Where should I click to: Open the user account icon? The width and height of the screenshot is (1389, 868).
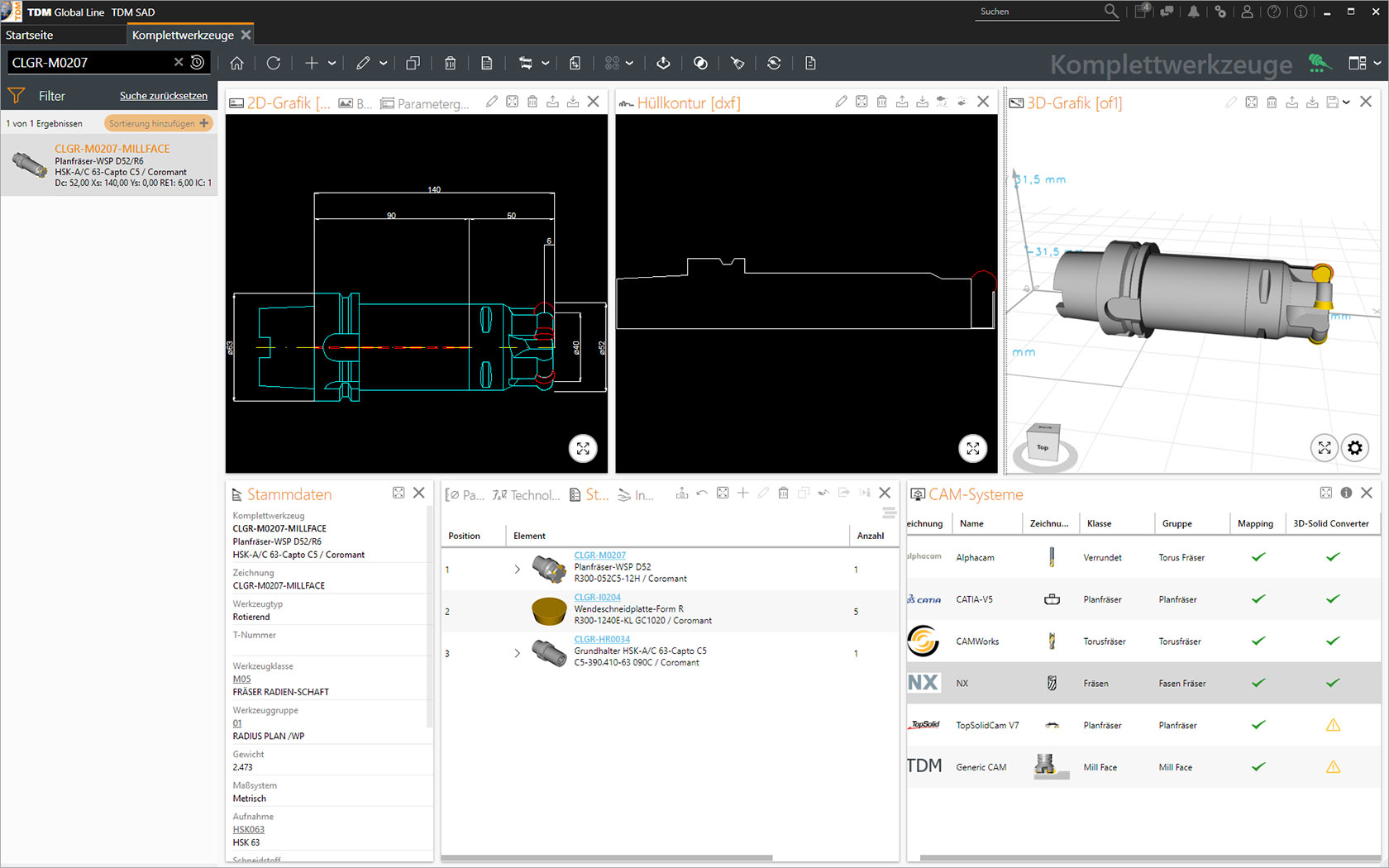coord(1247,12)
